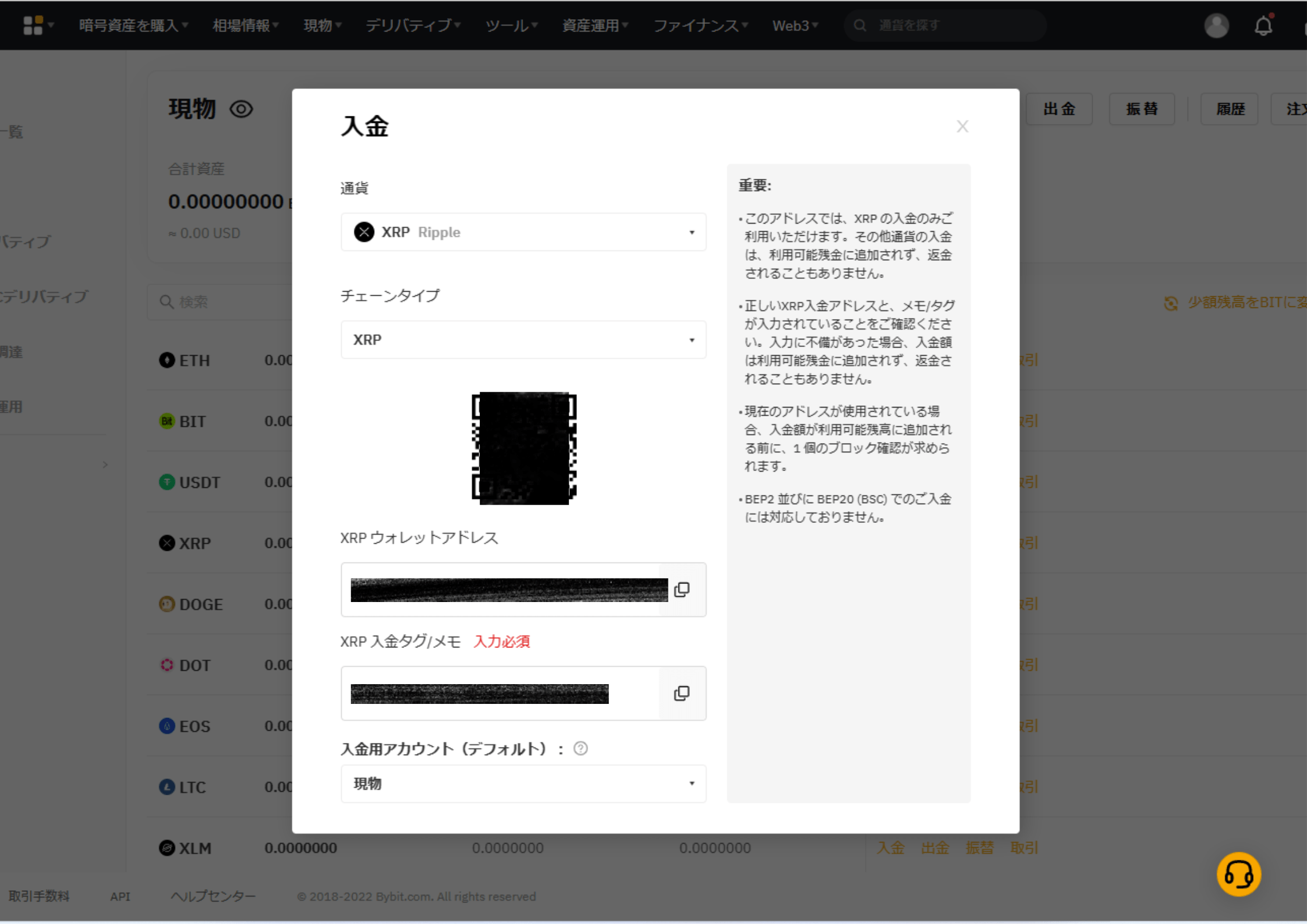
Task: Click 少額残高をBITに変換 link
Action: point(1246,303)
